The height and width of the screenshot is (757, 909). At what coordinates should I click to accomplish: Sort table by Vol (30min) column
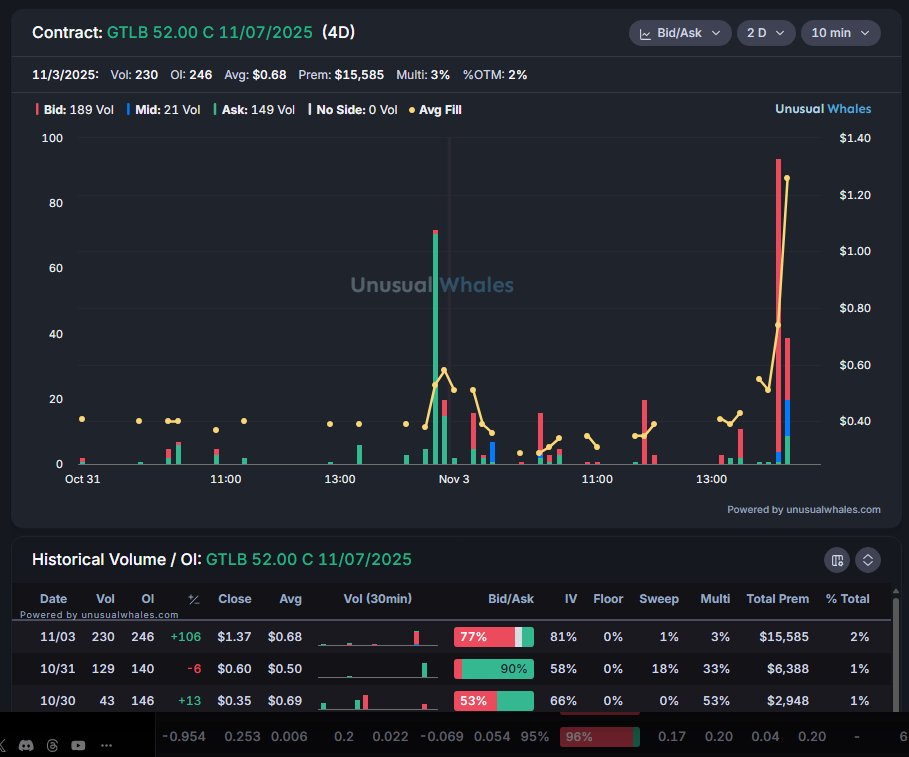[377, 599]
